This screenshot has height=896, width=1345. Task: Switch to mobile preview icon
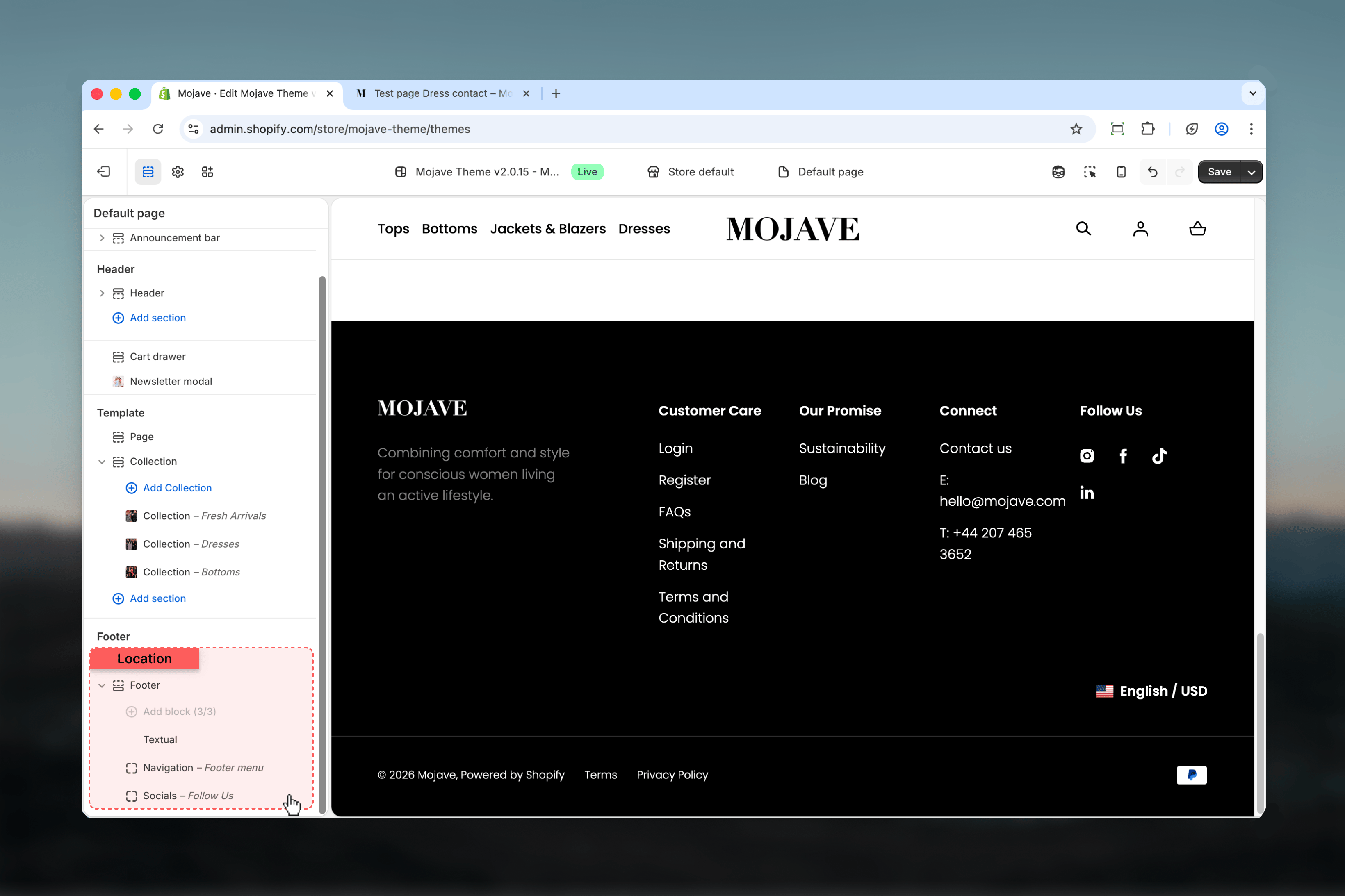(x=1121, y=171)
